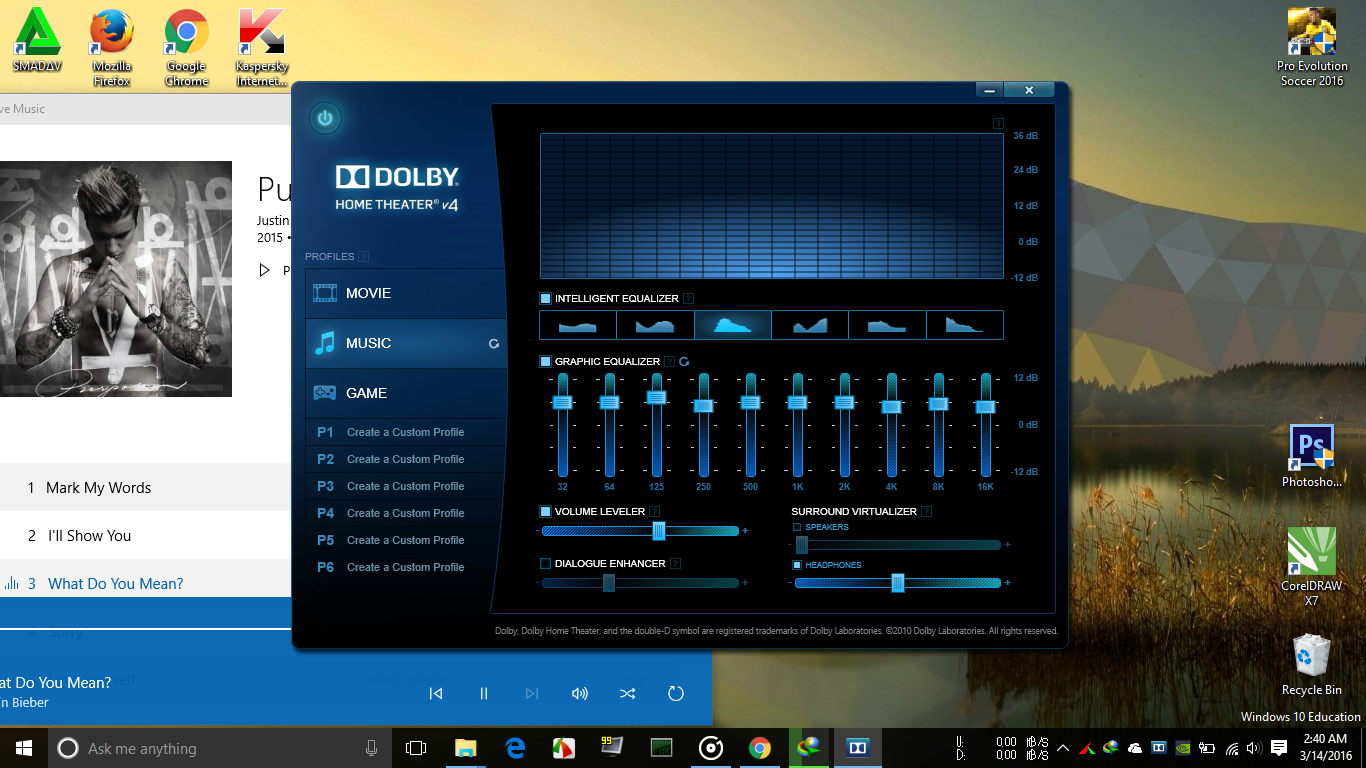The image size is (1366, 768).
Task: Create custom profile P6
Action: 406,567
